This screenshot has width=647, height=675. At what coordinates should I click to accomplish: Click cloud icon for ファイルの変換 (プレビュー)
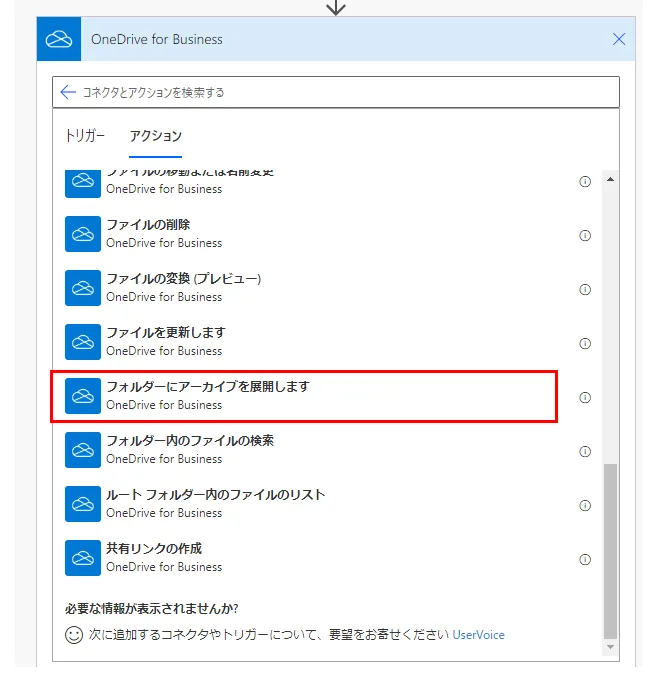point(83,288)
